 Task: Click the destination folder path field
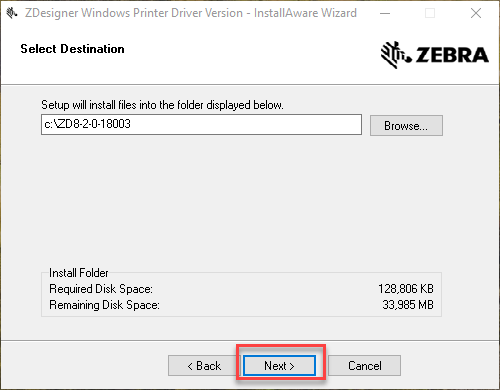pos(201,125)
